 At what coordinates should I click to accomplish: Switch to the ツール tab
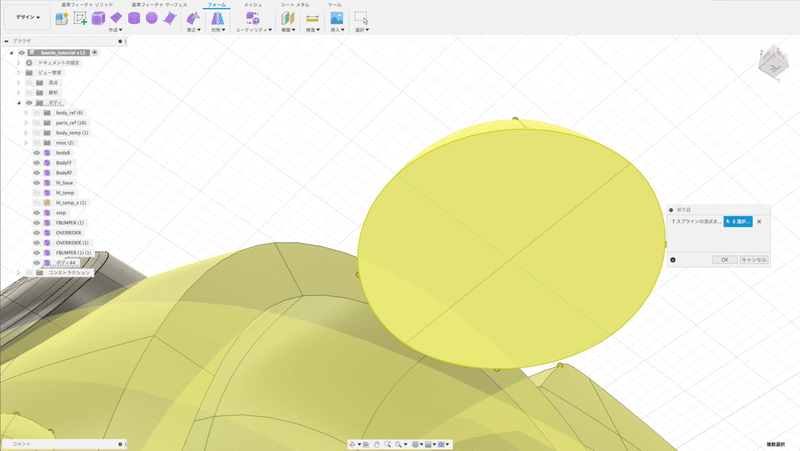(335, 5)
